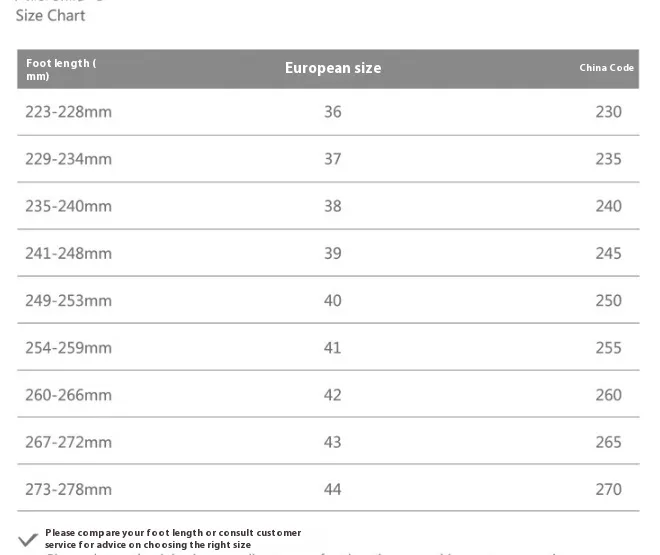Select European size 36
Screen dimensions: 660x555
(333, 112)
